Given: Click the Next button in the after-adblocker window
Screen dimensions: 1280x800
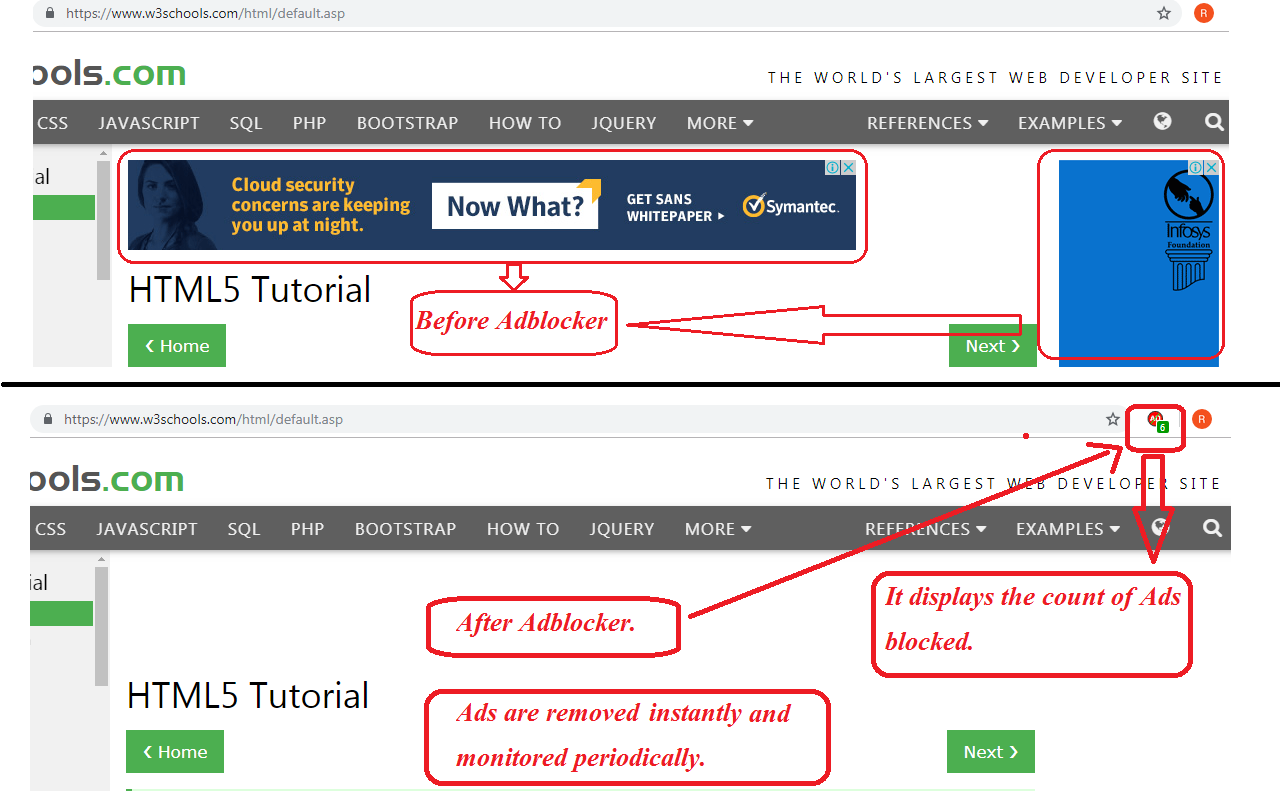Looking at the screenshot, I should (991, 752).
